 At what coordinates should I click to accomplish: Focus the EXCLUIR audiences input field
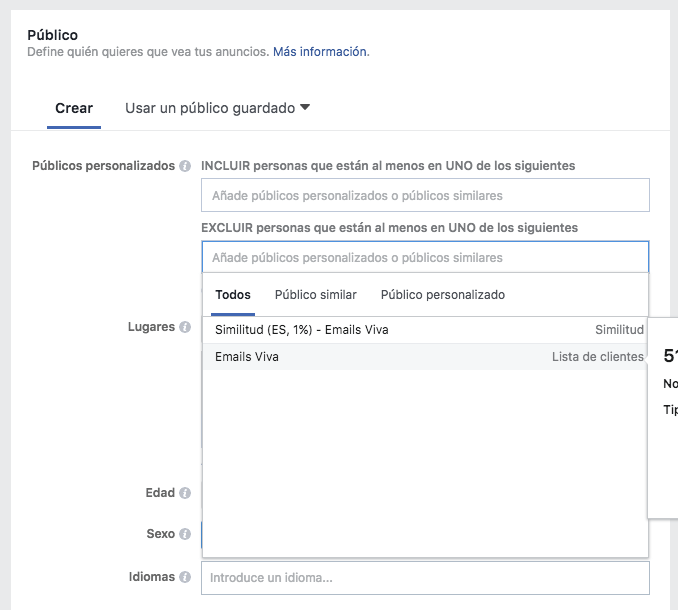point(425,257)
